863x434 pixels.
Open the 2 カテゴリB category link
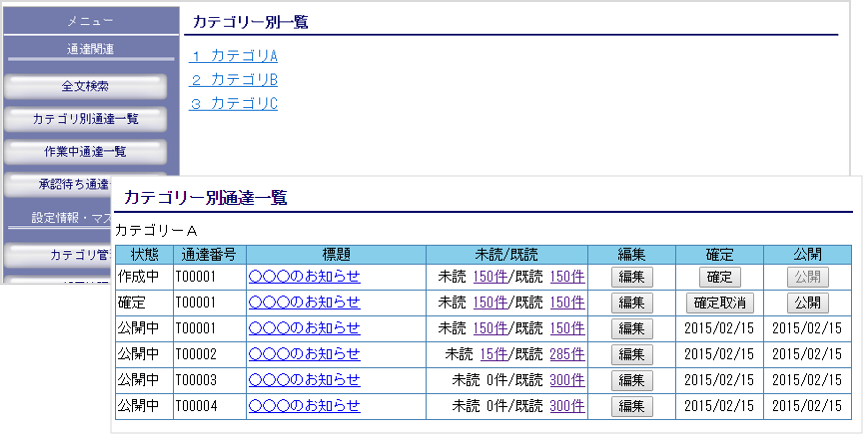coord(233,79)
